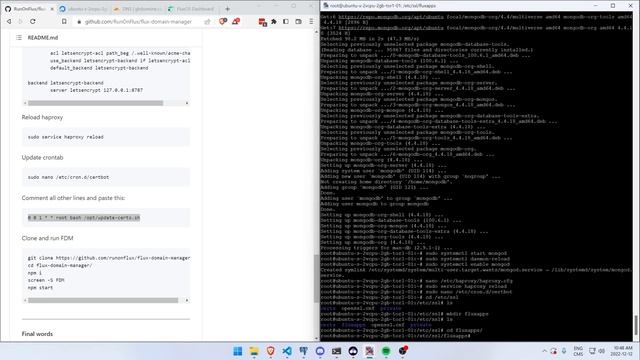Image resolution: width=640 pixels, height=360 pixels.
Task: Open network and volume quick settings
Action: coord(597,351)
